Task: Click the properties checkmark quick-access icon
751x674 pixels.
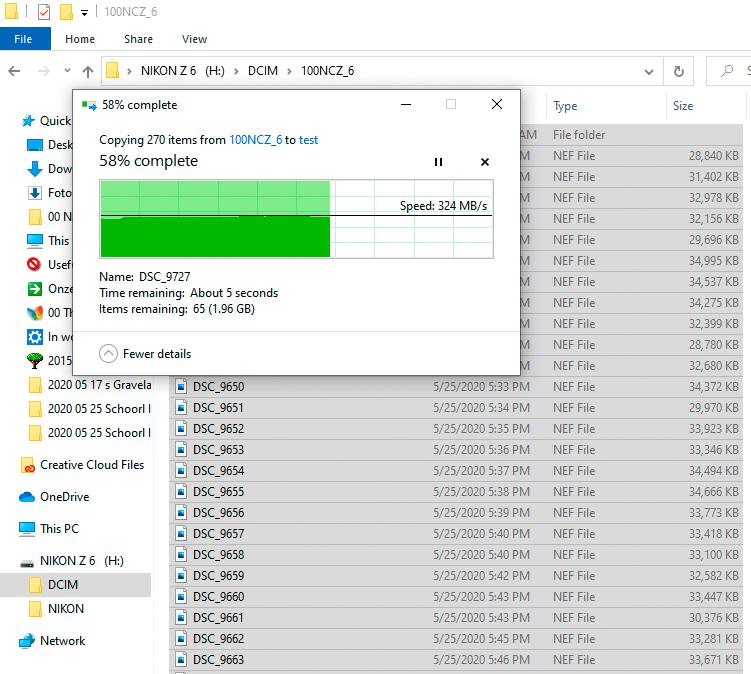Action: (x=44, y=11)
